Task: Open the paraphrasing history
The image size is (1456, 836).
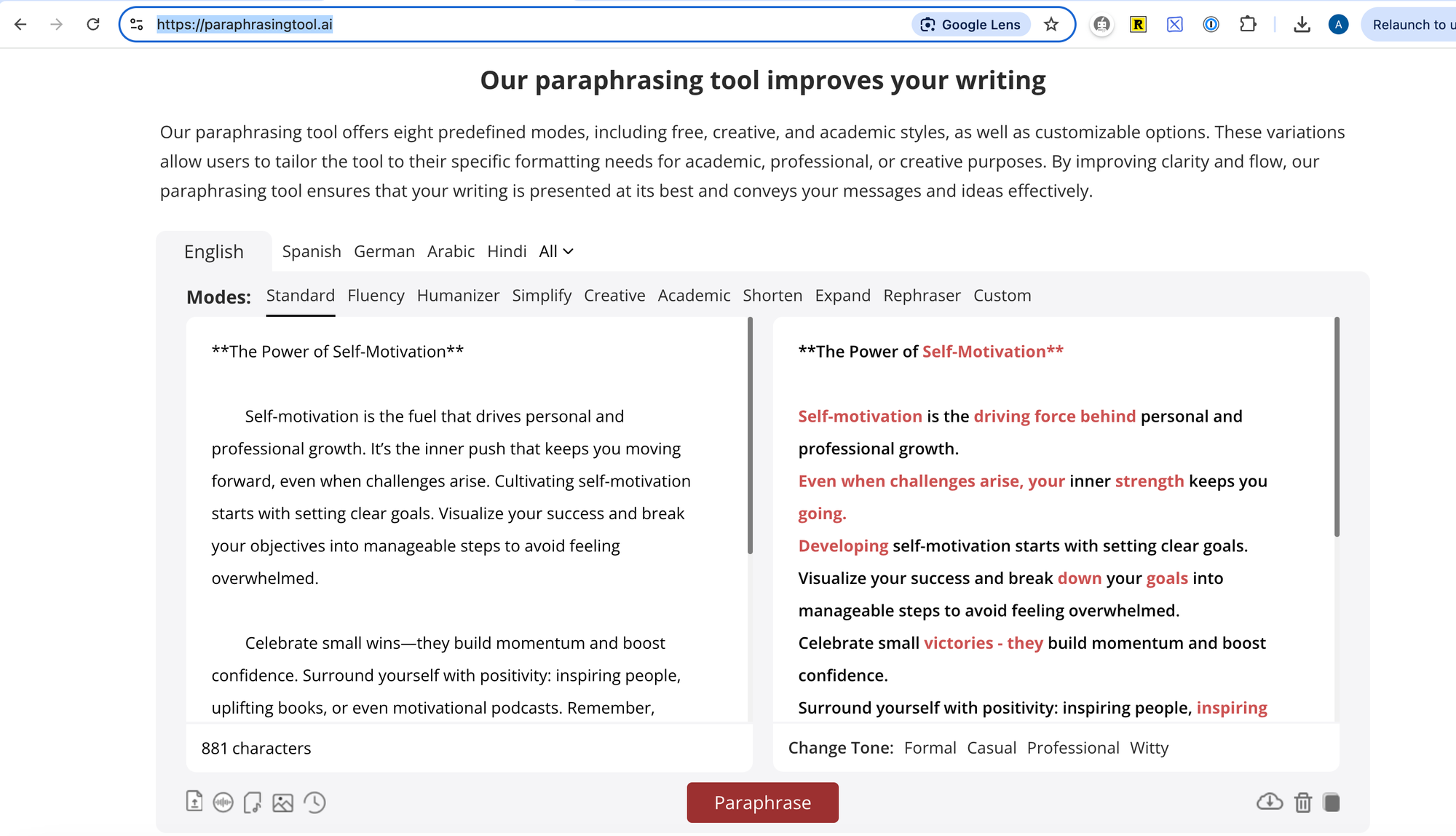Action: pyautogui.click(x=313, y=803)
